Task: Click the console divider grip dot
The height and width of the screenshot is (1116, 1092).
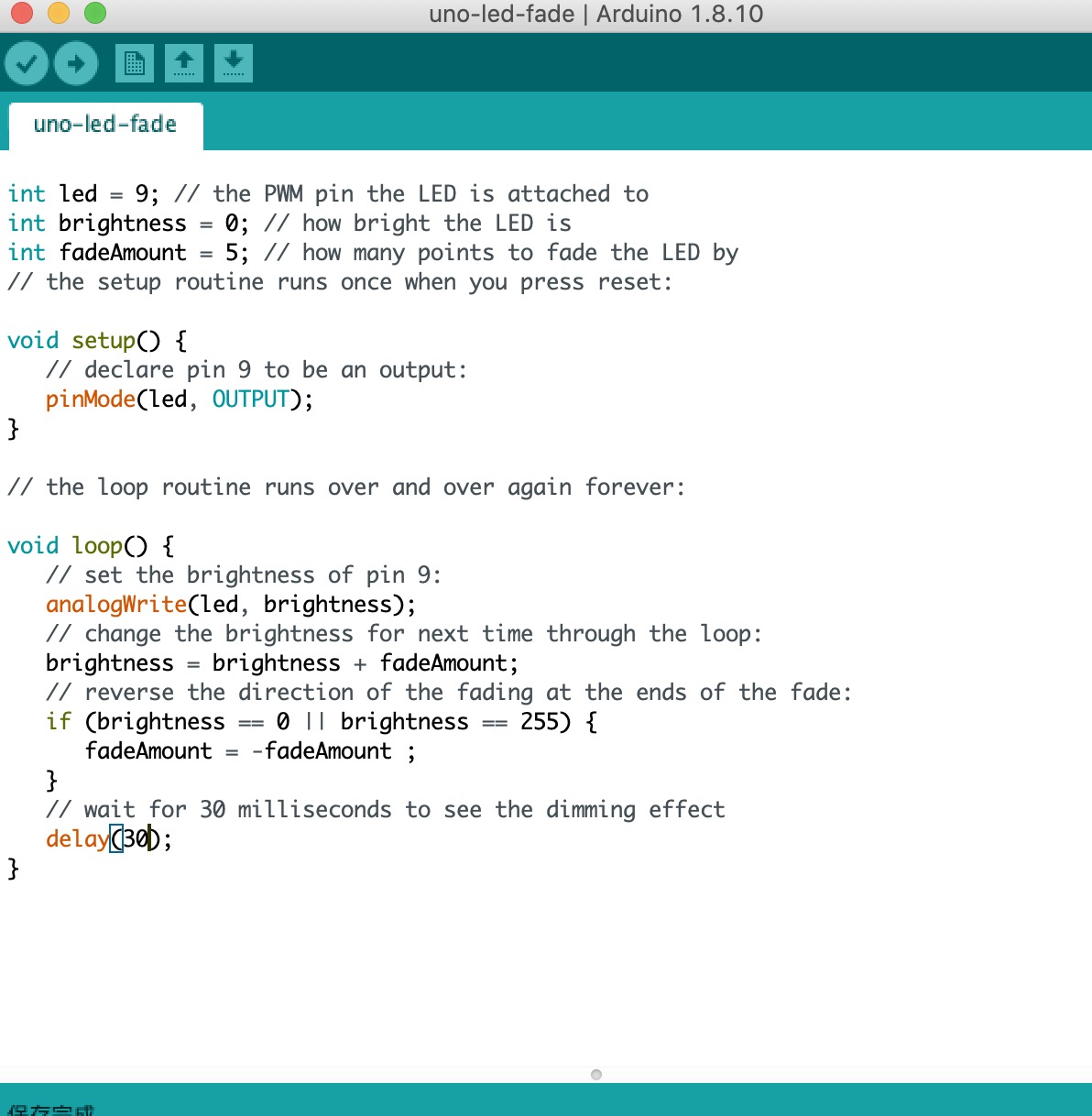Action: [596, 1075]
